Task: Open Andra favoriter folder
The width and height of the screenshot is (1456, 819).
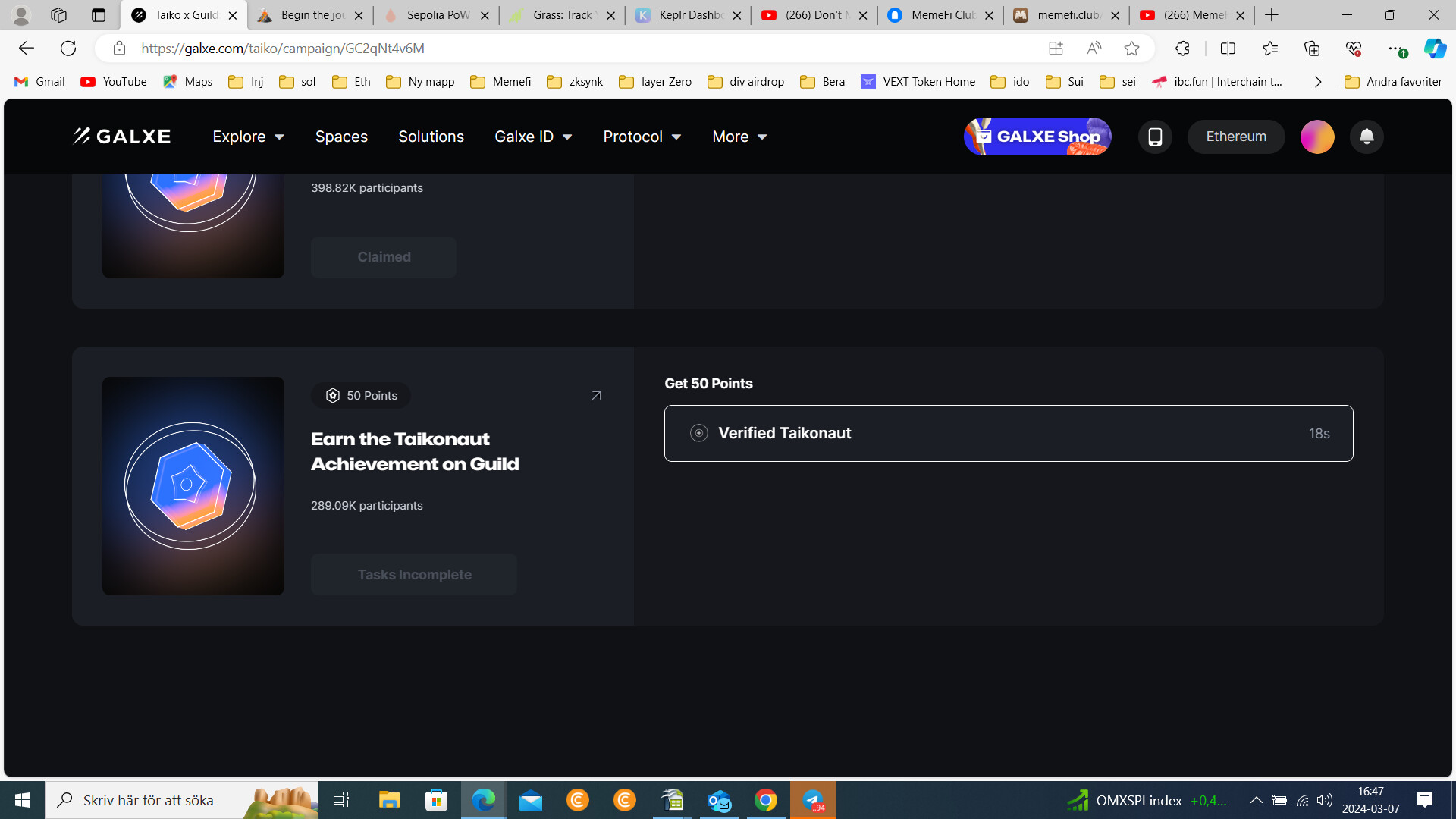Action: pyautogui.click(x=1393, y=82)
